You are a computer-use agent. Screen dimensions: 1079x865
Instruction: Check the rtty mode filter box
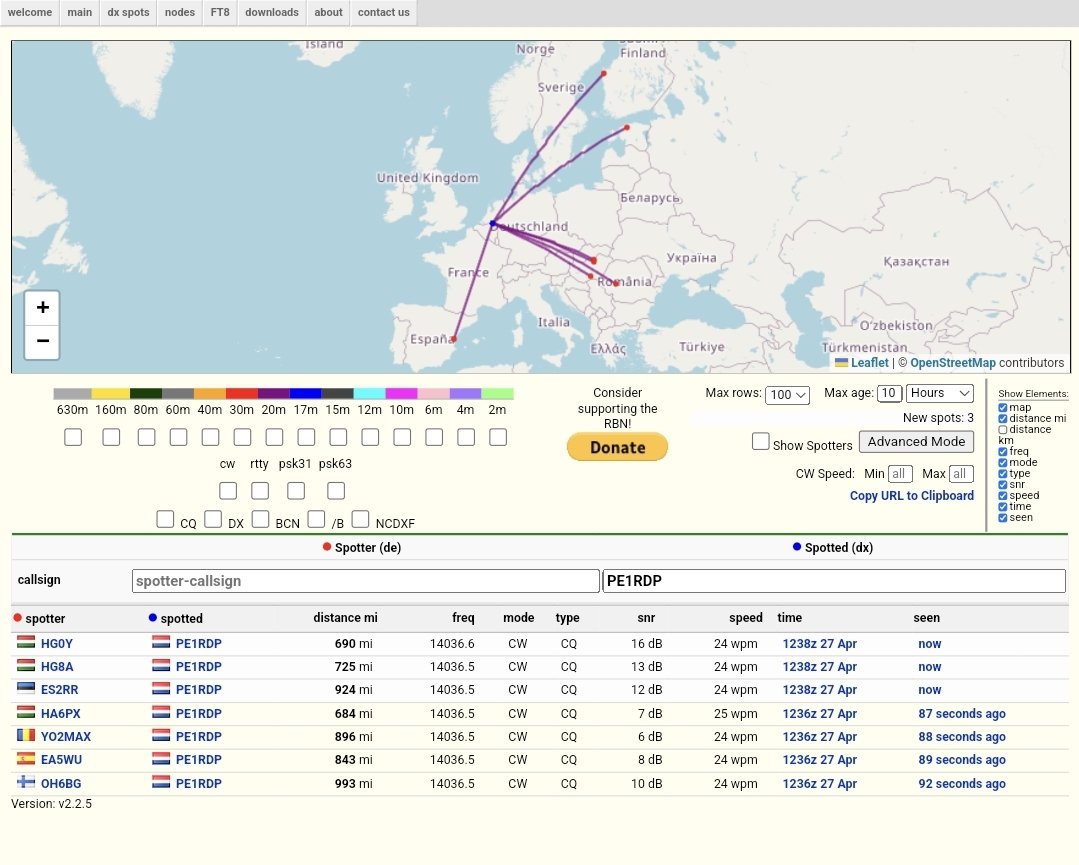[x=259, y=491]
